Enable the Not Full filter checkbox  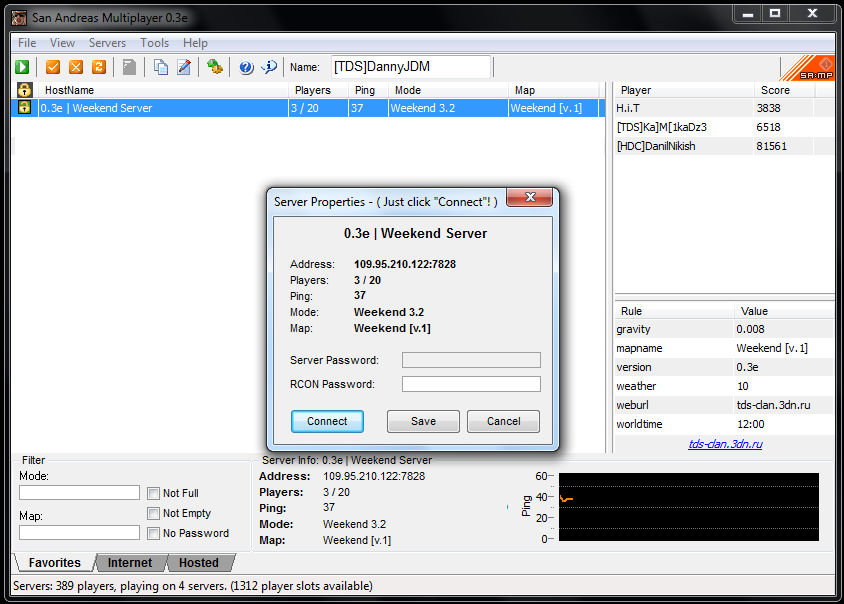153,493
